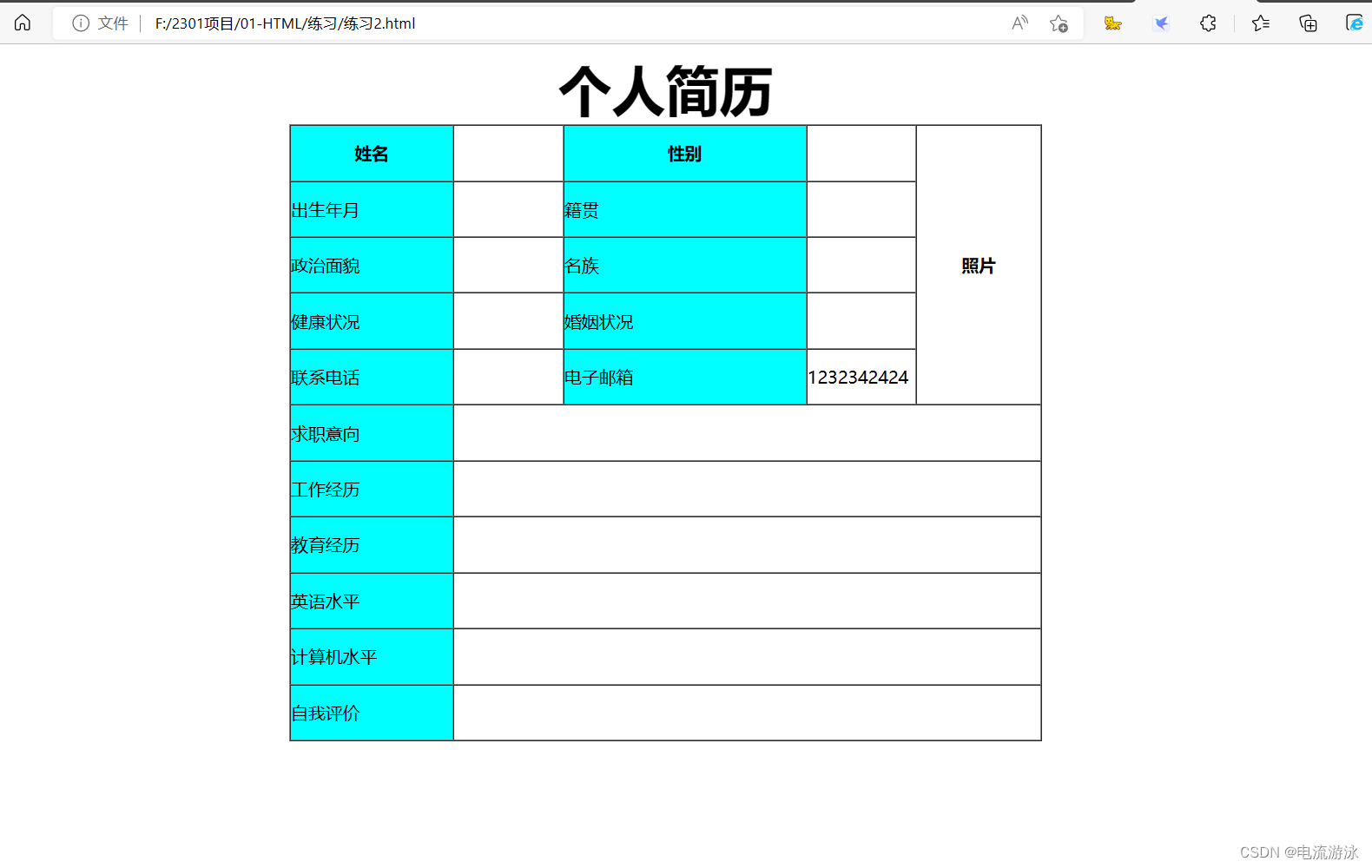The height and width of the screenshot is (868, 1372).
Task: Click the 电子邮箱 label cell
Action: (x=685, y=378)
